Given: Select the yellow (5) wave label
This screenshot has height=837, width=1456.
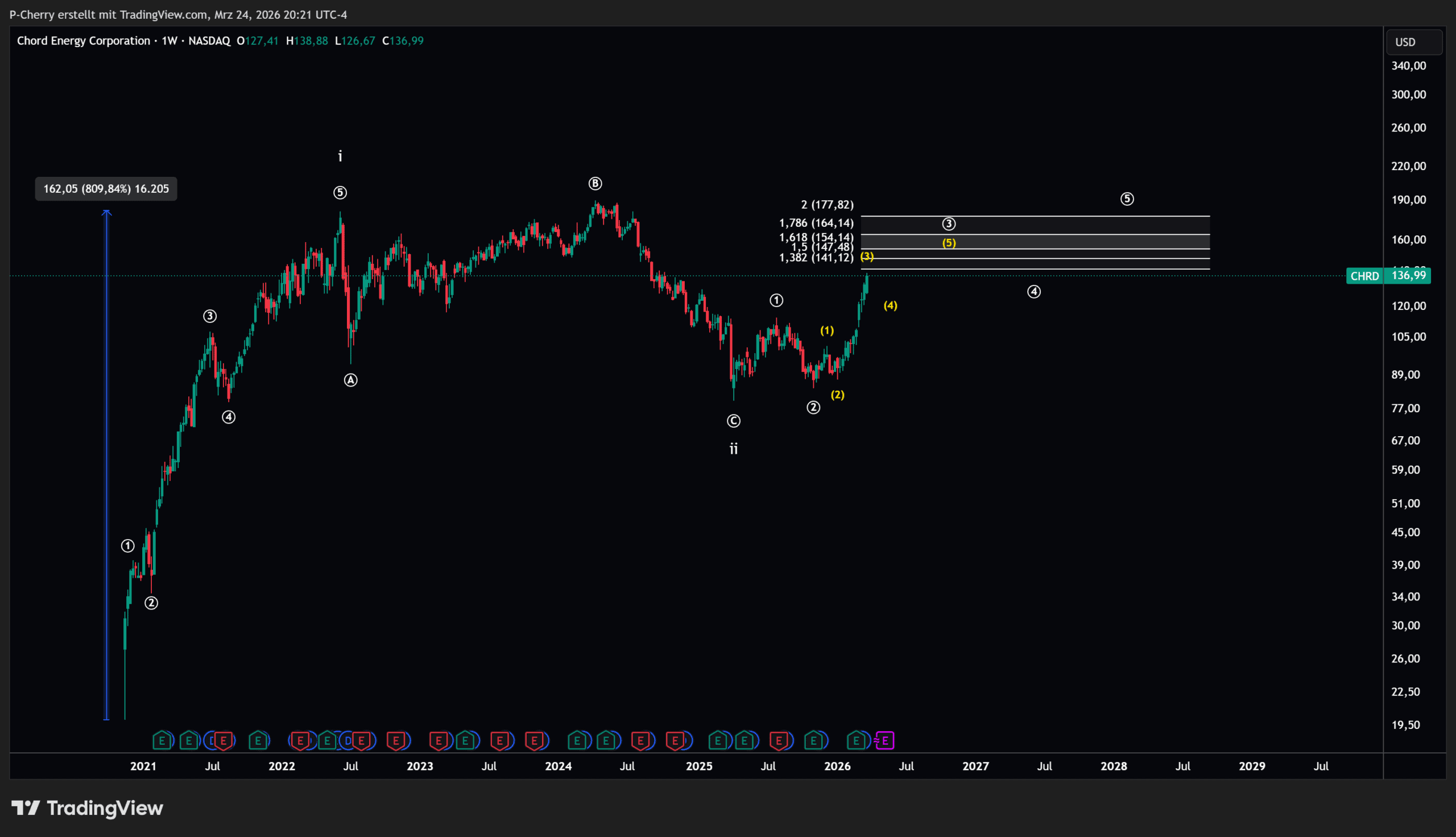Looking at the screenshot, I should click(949, 243).
